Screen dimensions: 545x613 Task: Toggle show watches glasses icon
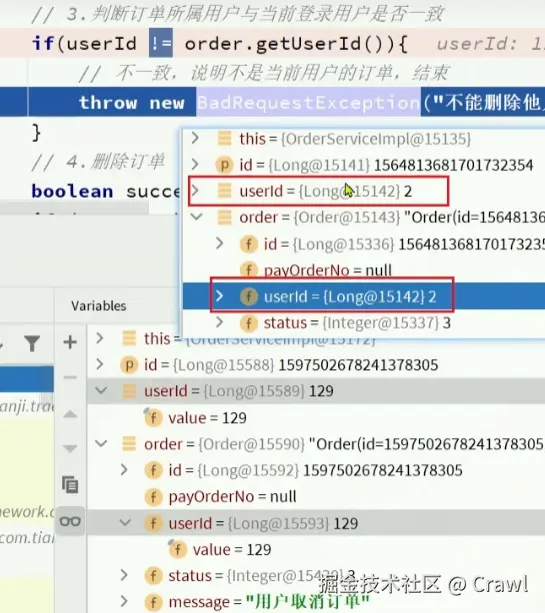click(70, 521)
